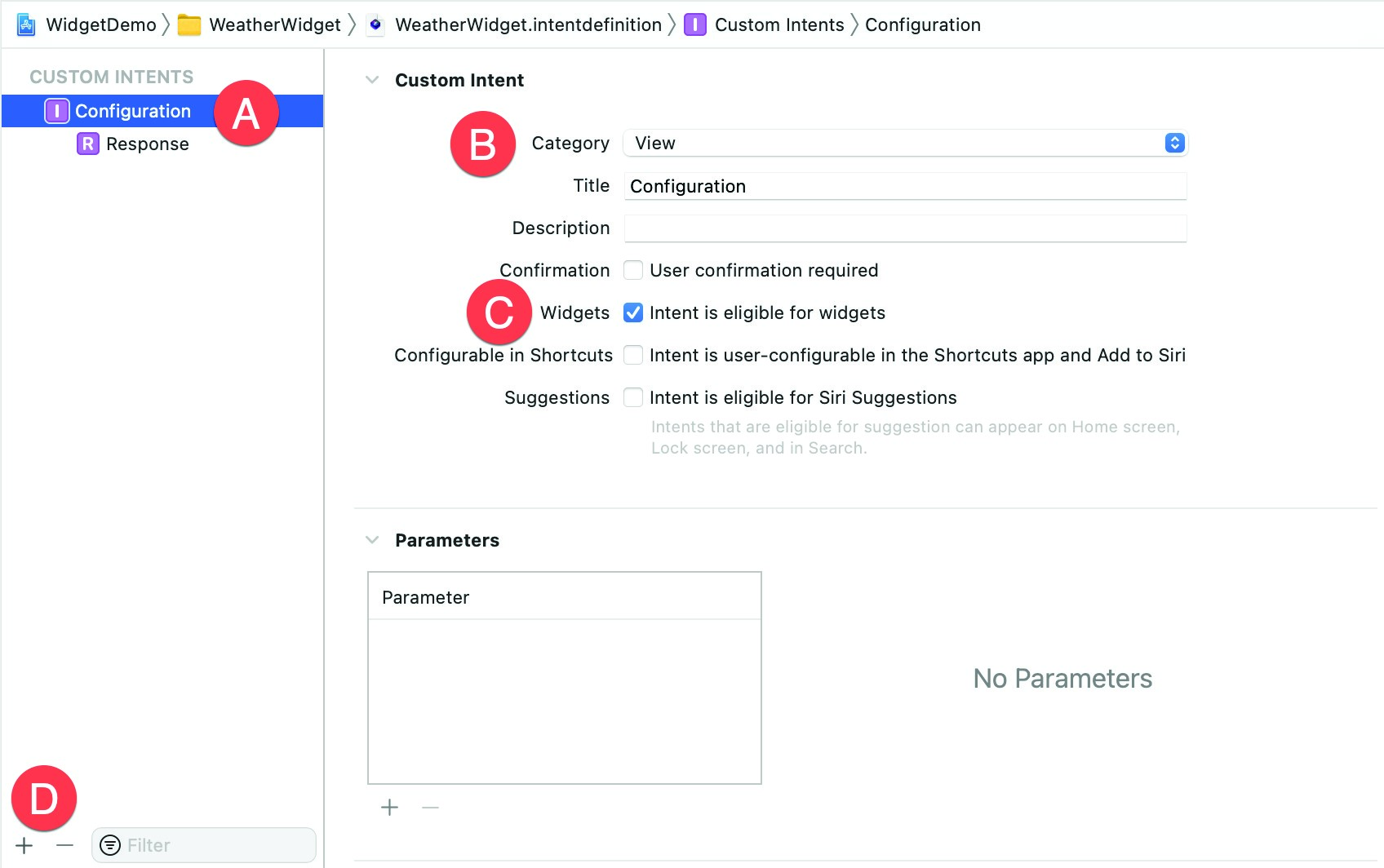Check Intent is user-configurable in Shortcuts
The height and width of the screenshot is (868, 1384).
(x=633, y=355)
